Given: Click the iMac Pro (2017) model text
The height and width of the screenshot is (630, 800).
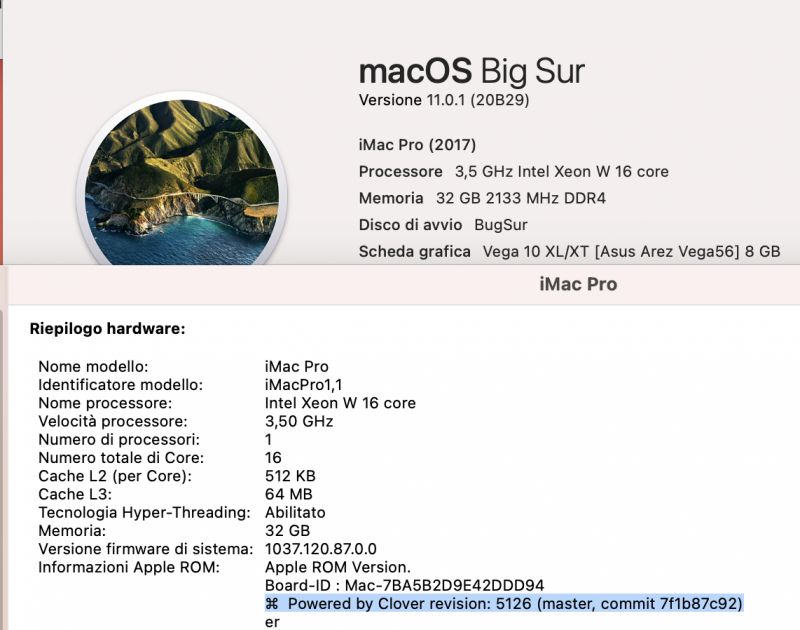Looking at the screenshot, I should coord(417,145).
